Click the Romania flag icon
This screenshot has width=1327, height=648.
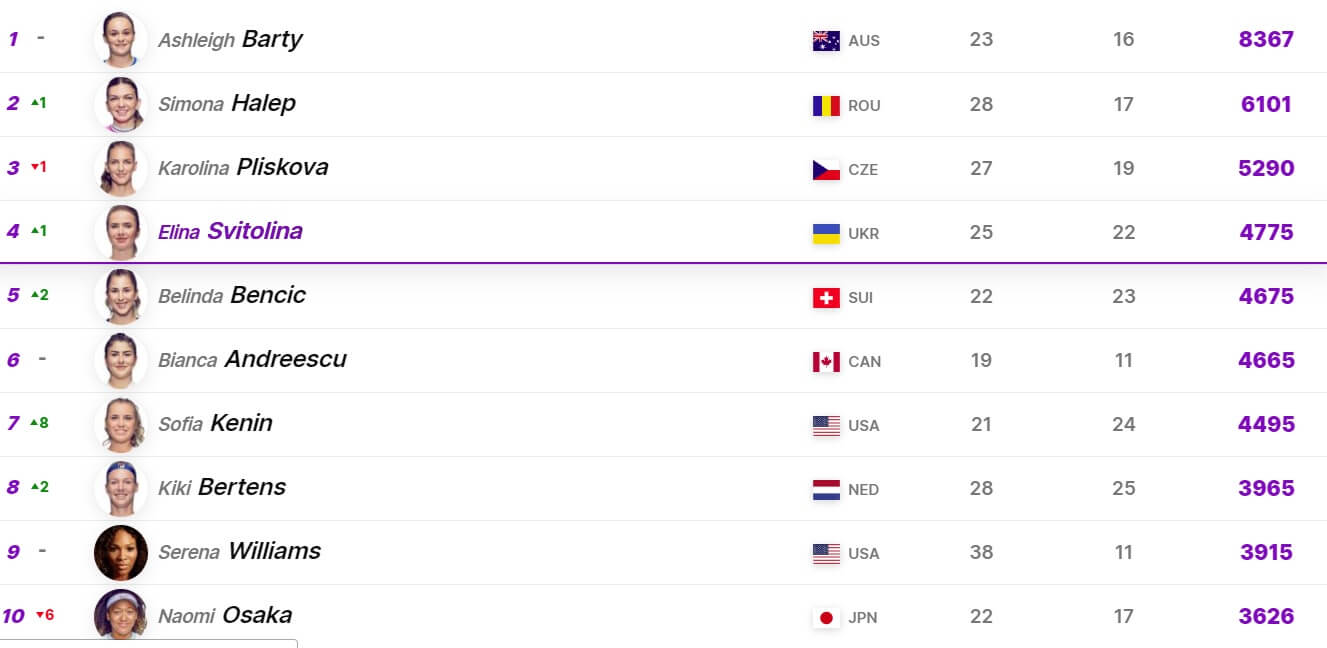tap(826, 105)
